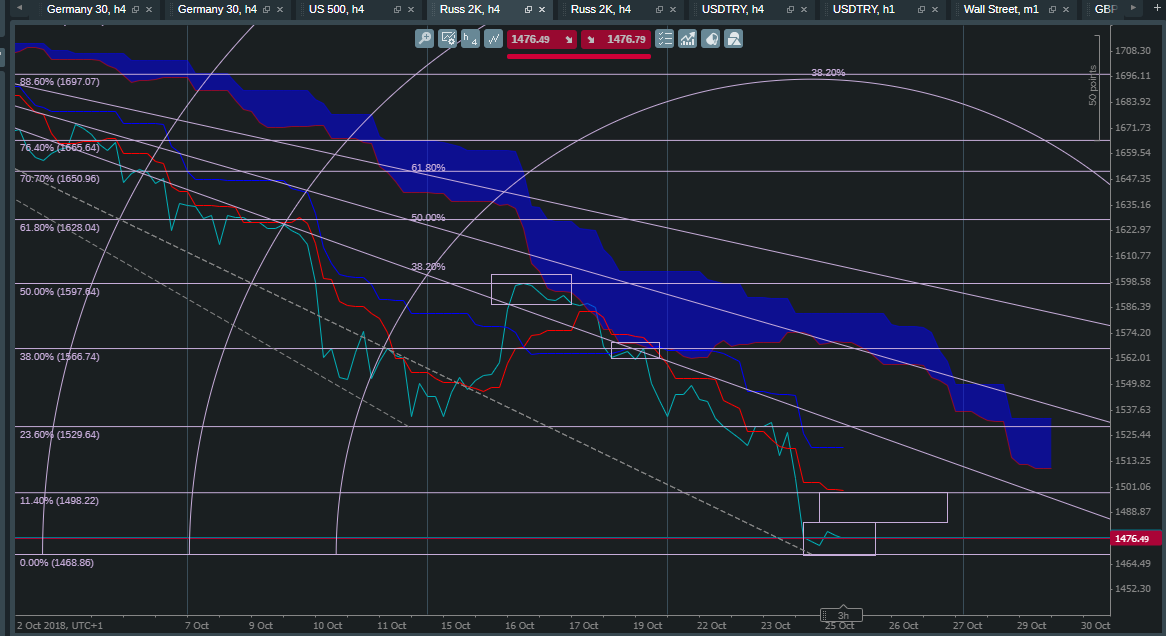
Task: Select the 11.40% (1498.22) Fibonacci label
Action: click(59, 501)
